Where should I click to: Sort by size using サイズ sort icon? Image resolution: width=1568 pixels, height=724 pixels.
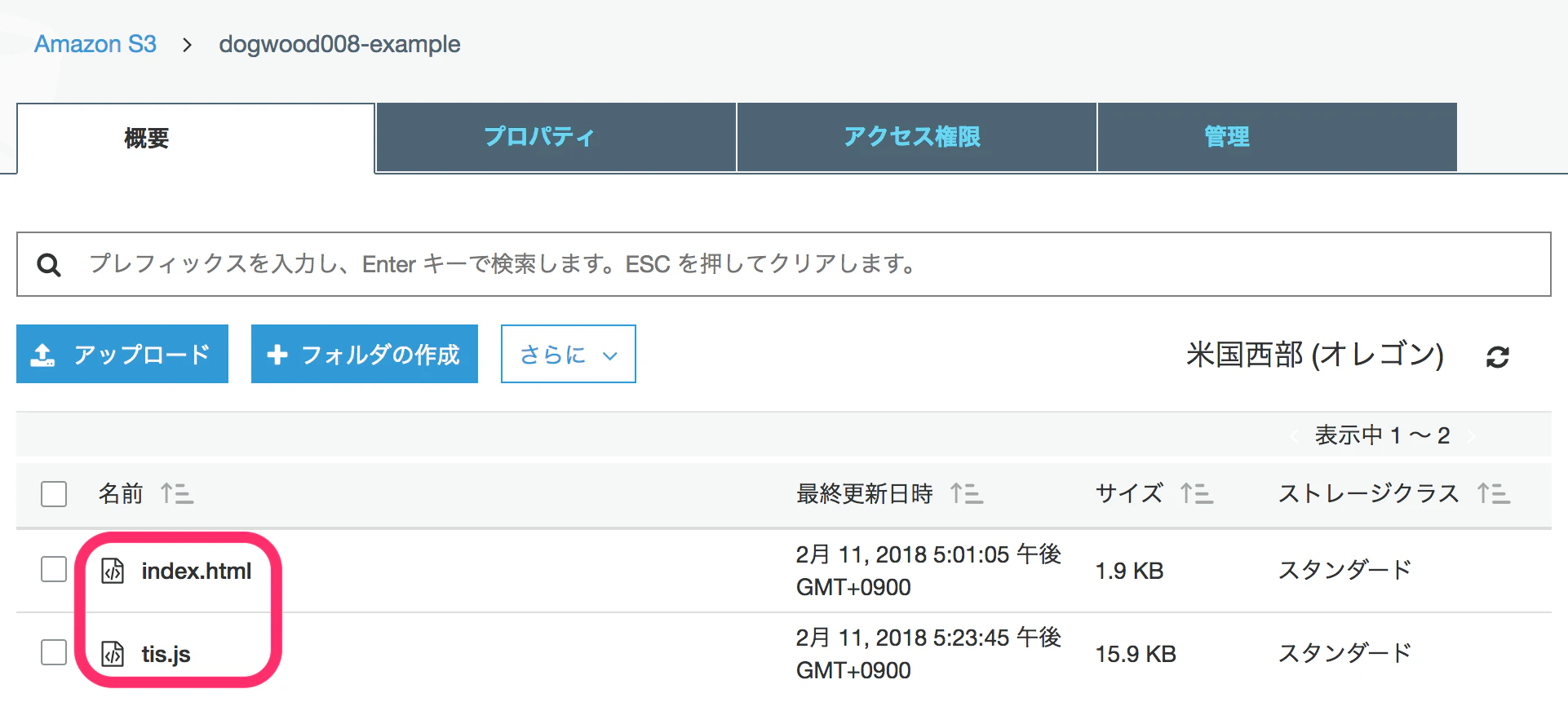pos(1197,493)
